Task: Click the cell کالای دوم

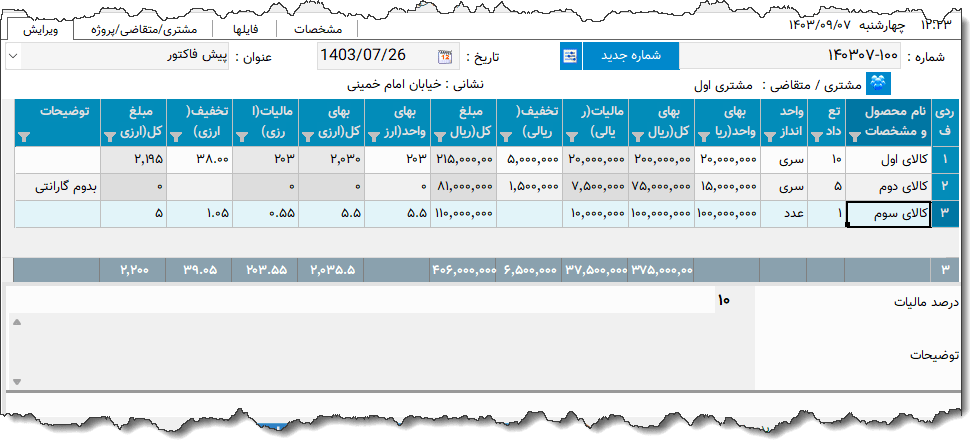Action: pyautogui.click(x=889, y=187)
